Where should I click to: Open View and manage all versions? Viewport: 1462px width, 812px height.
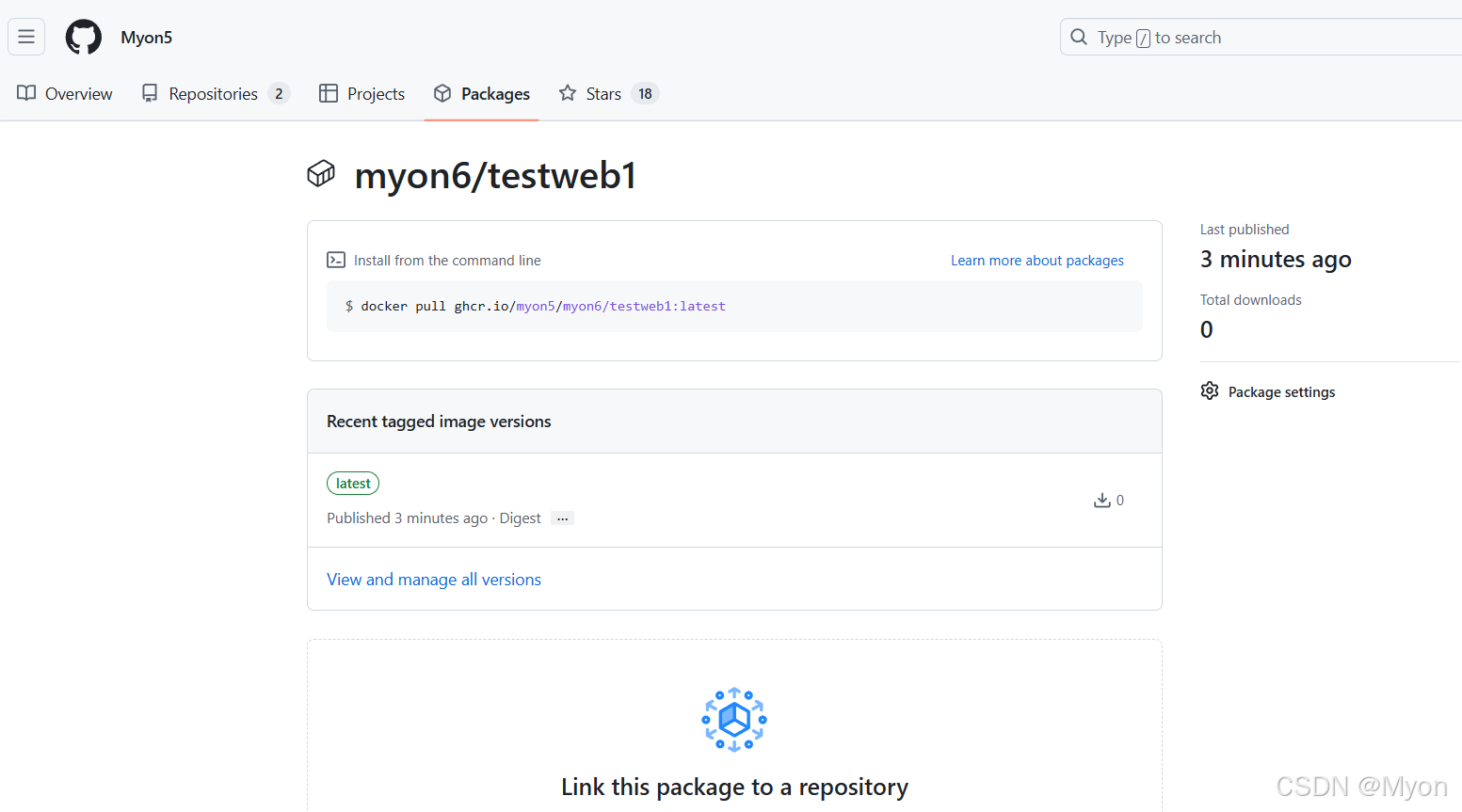tap(434, 580)
